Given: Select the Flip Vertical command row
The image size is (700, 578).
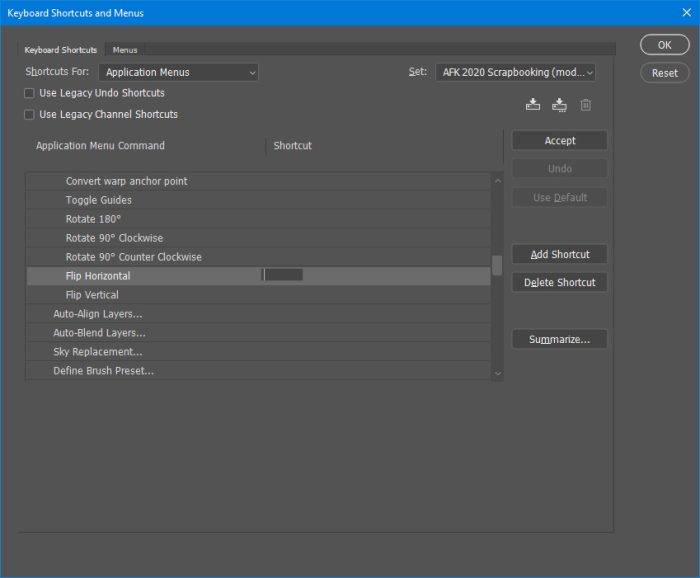Looking at the screenshot, I should [92, 295].
